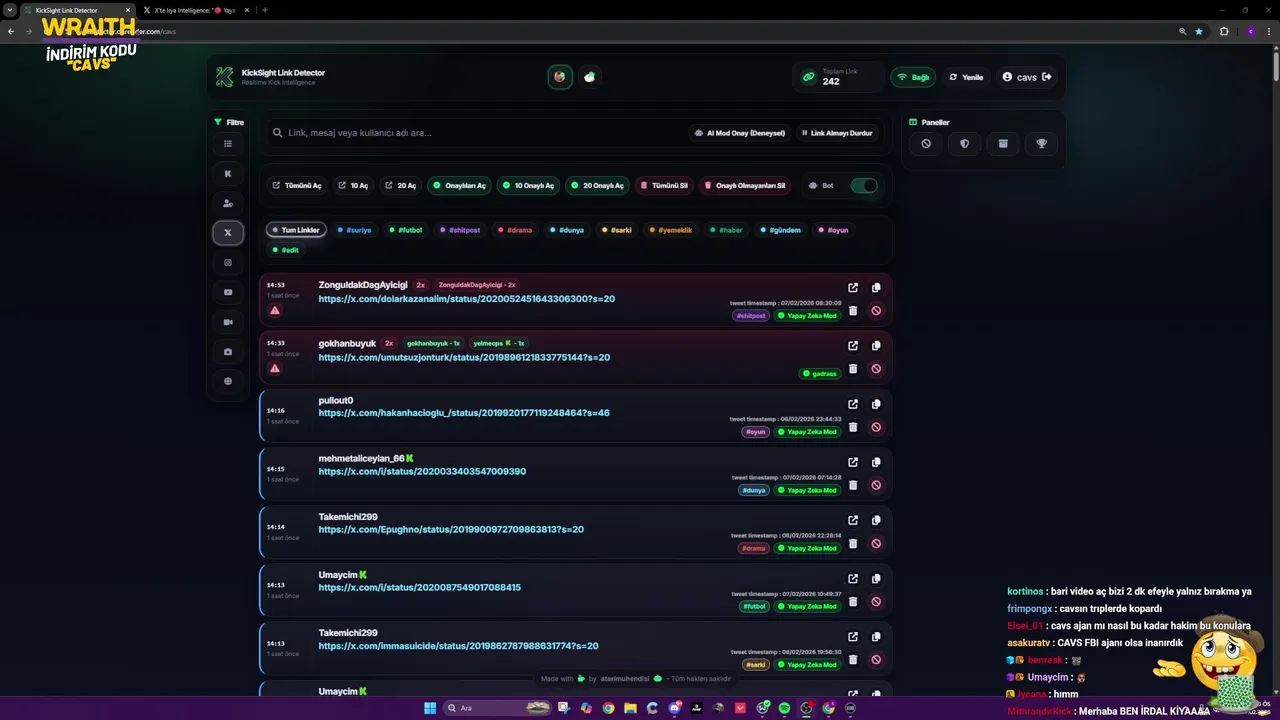Click warning triangle on gokhanbuyuk row
1280x720 pixels.
275,369
